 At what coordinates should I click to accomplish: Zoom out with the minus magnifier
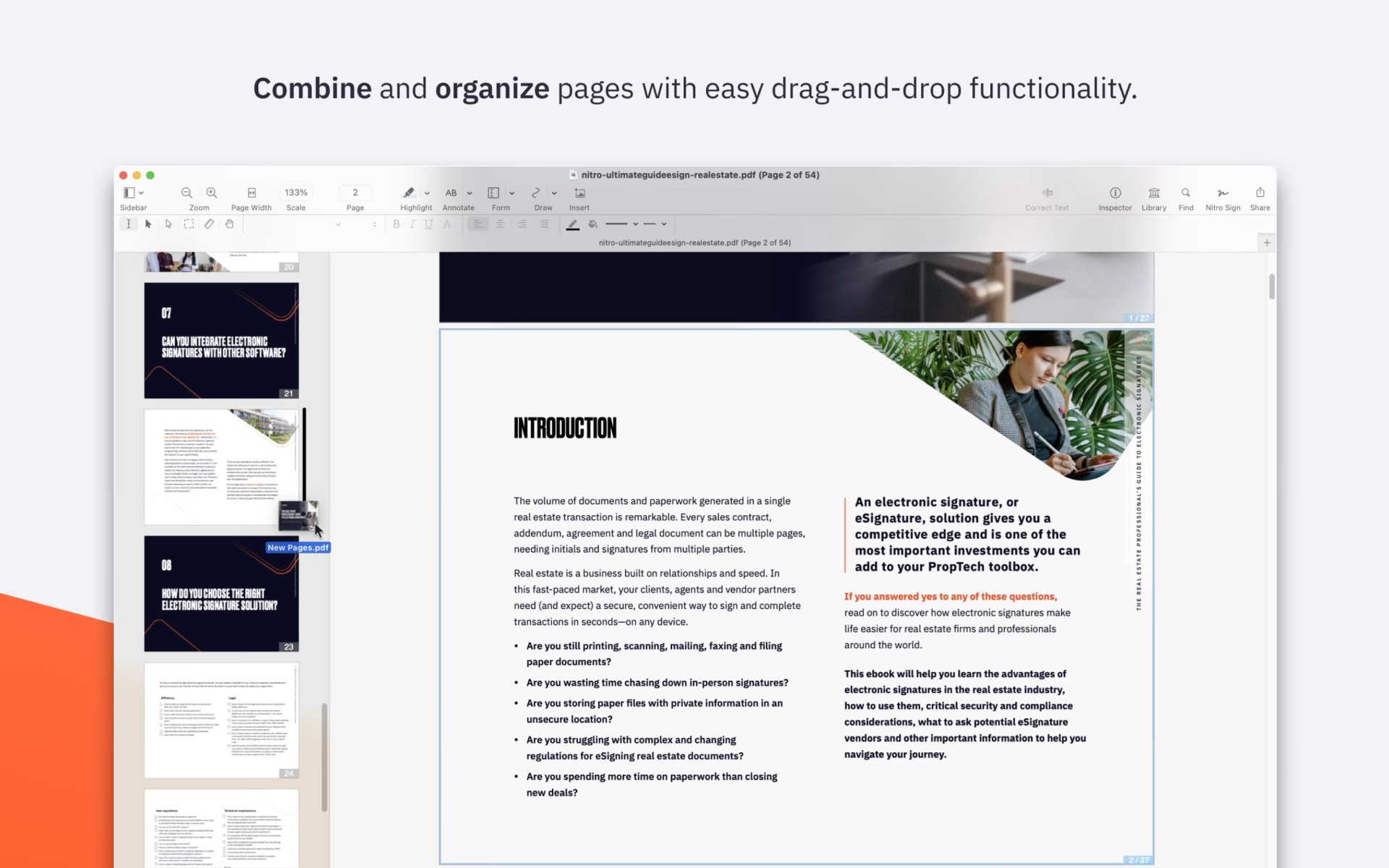click(x=187, y=192)
